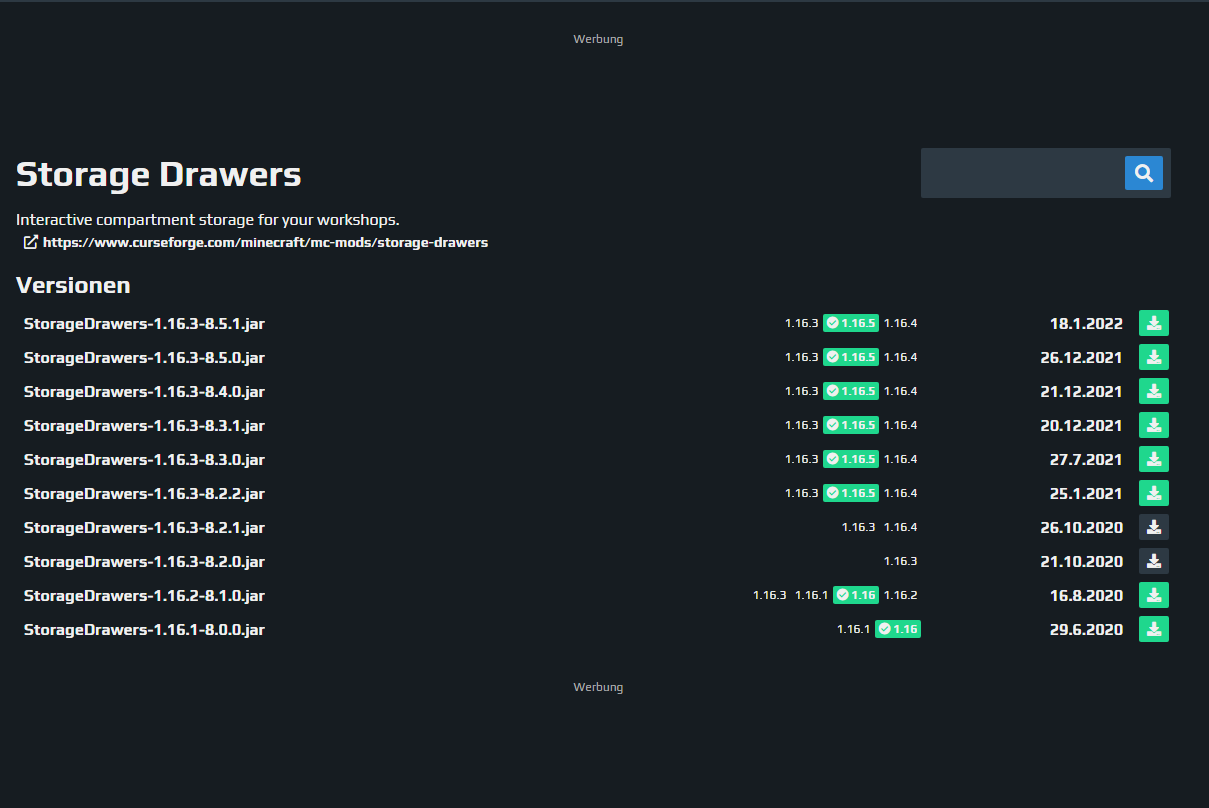Screen dimensions: 1209x808
Task: Click the 1.16.4 tag in the 8.2.1 row
Action: click(900, 527)
